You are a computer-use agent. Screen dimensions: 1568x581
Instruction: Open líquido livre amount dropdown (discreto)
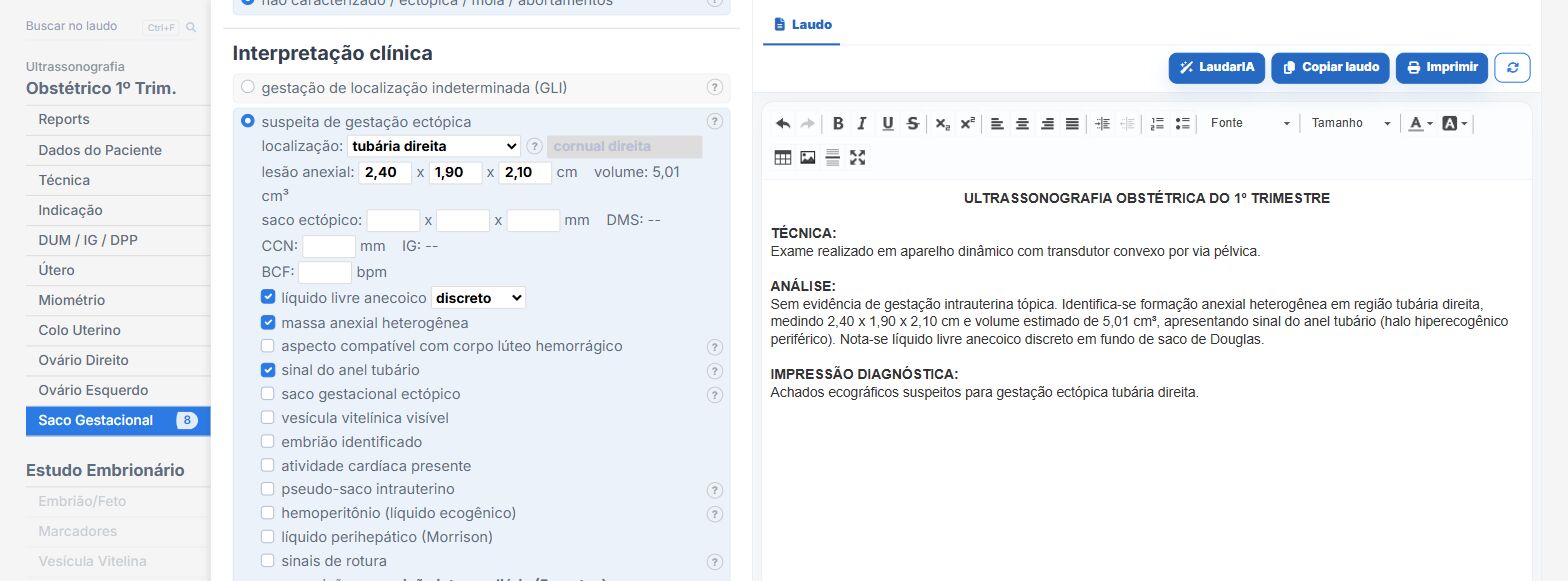pyautogui.click(x=478, y=298)
